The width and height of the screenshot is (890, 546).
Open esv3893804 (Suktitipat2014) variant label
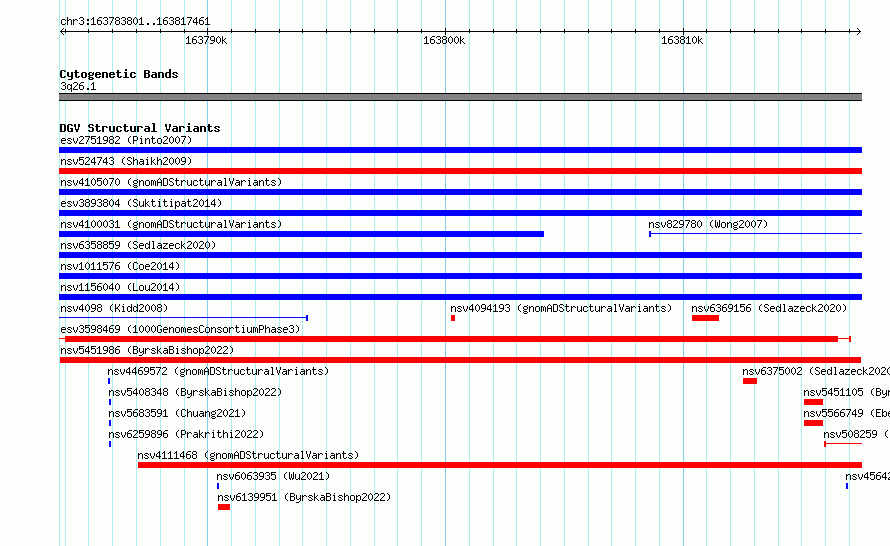click(141, 203)
